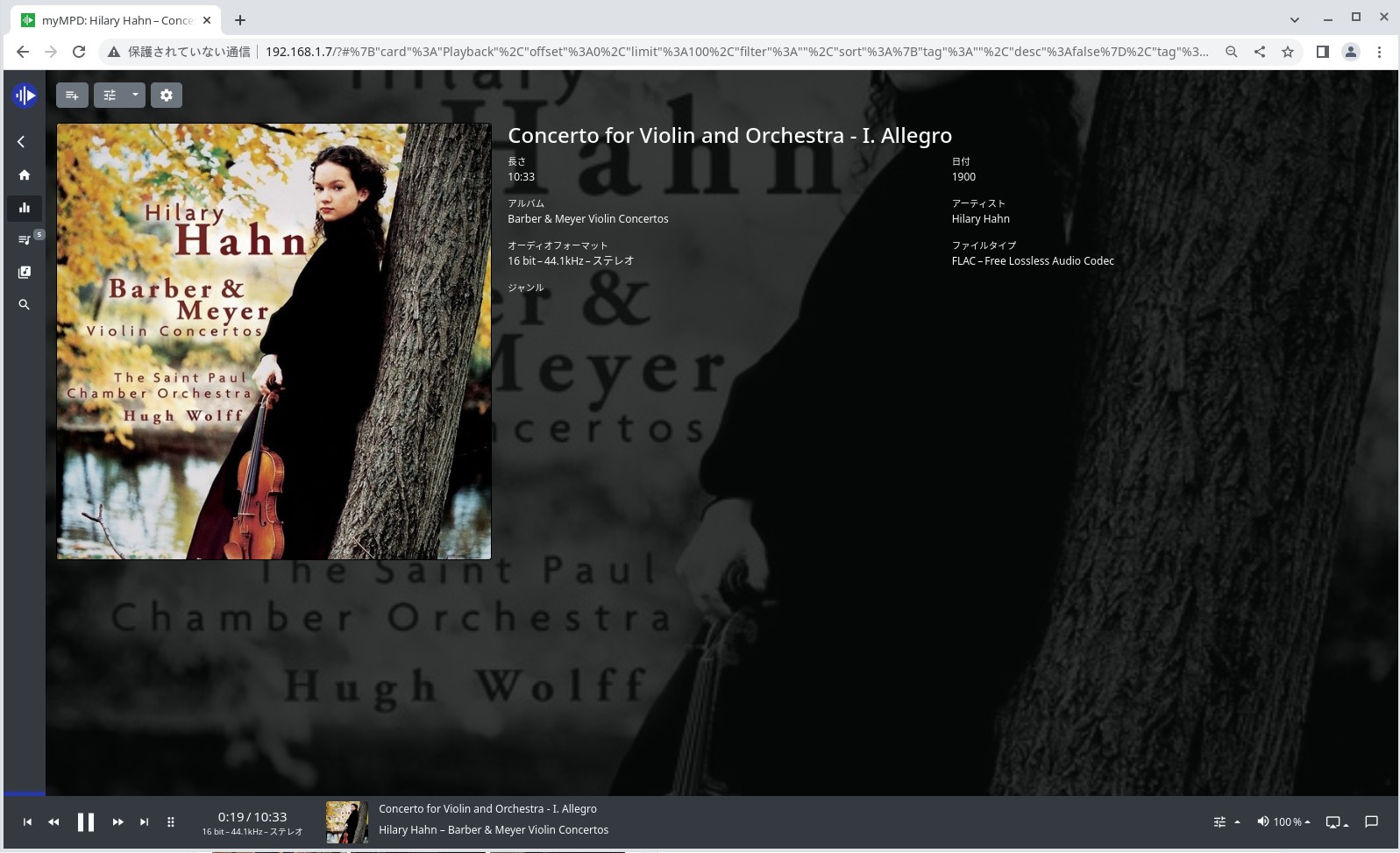
Task: Jump to the previous song
Action: (27, 822)
